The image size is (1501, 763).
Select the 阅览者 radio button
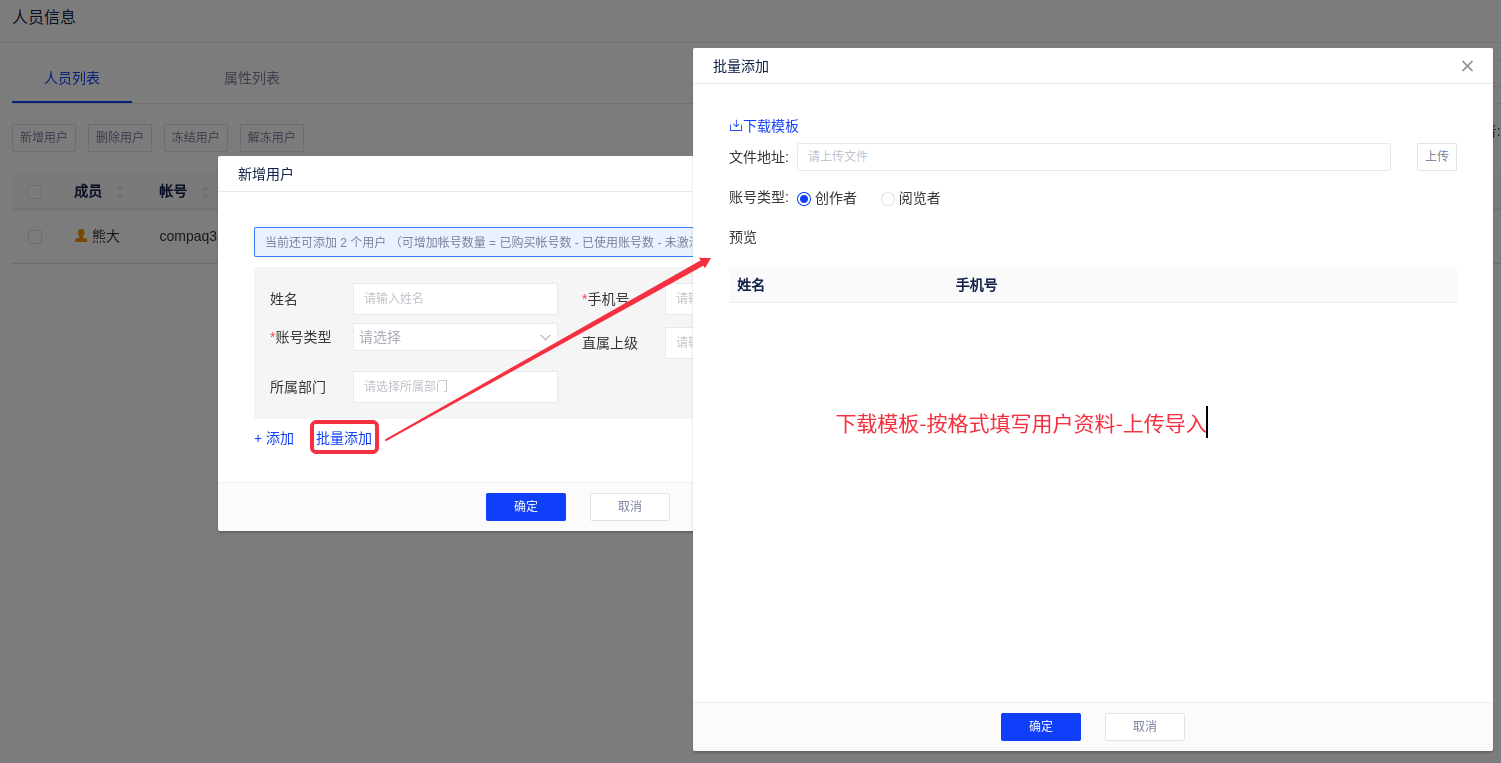pyautogui.click(x=888, y=199)
